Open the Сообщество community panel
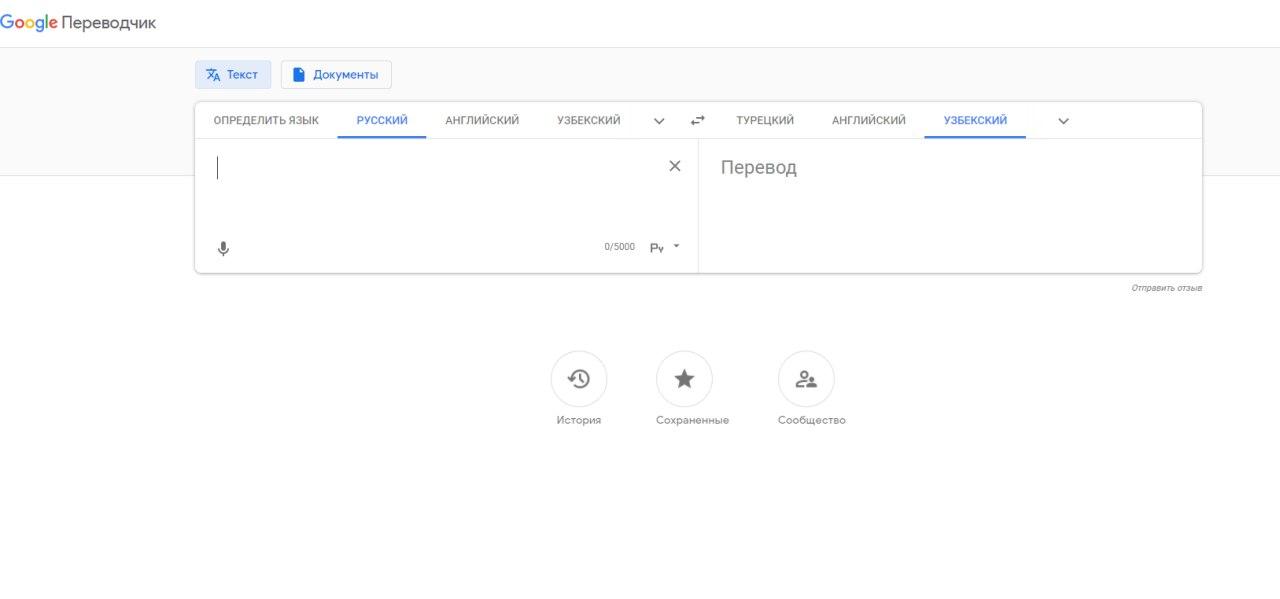This screenshot has width=1280, height=599. click(808, 379)
